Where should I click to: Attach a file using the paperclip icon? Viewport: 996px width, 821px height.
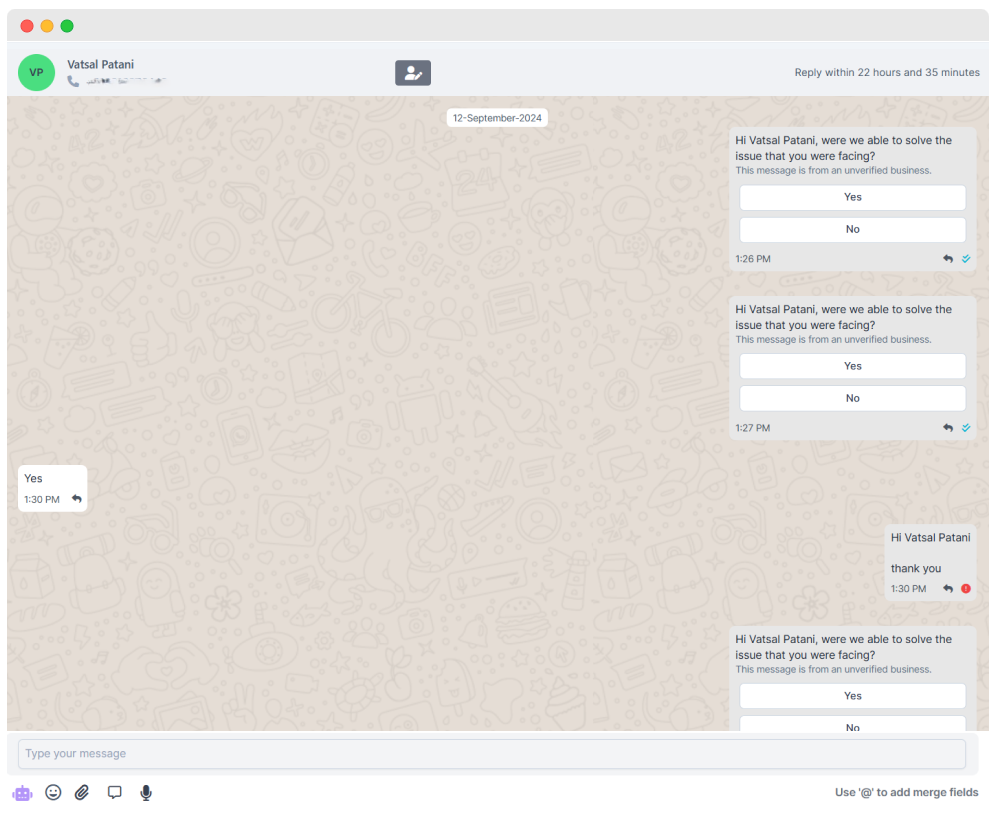81,792
